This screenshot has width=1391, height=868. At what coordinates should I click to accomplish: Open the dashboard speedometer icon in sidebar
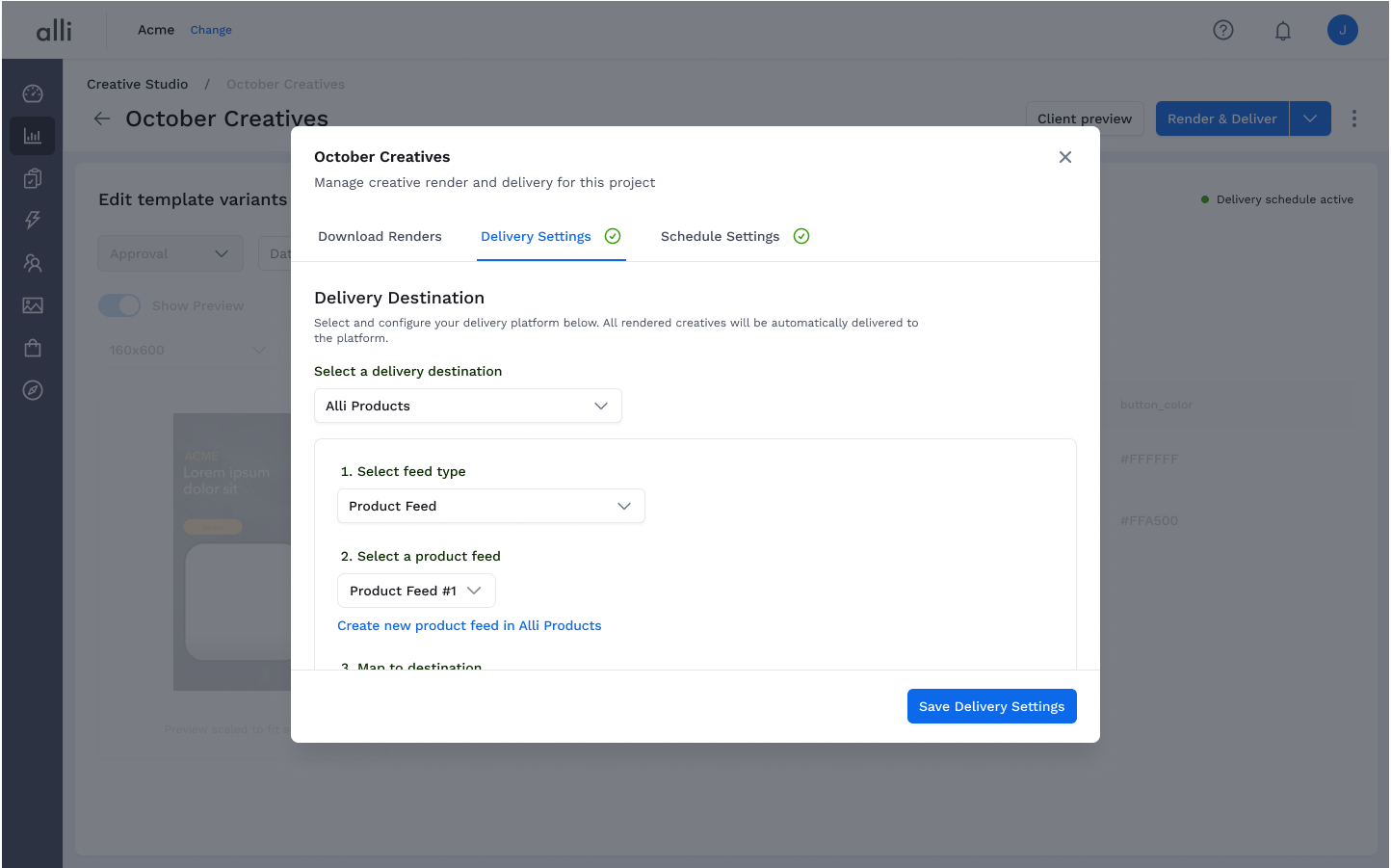(33, 93)
